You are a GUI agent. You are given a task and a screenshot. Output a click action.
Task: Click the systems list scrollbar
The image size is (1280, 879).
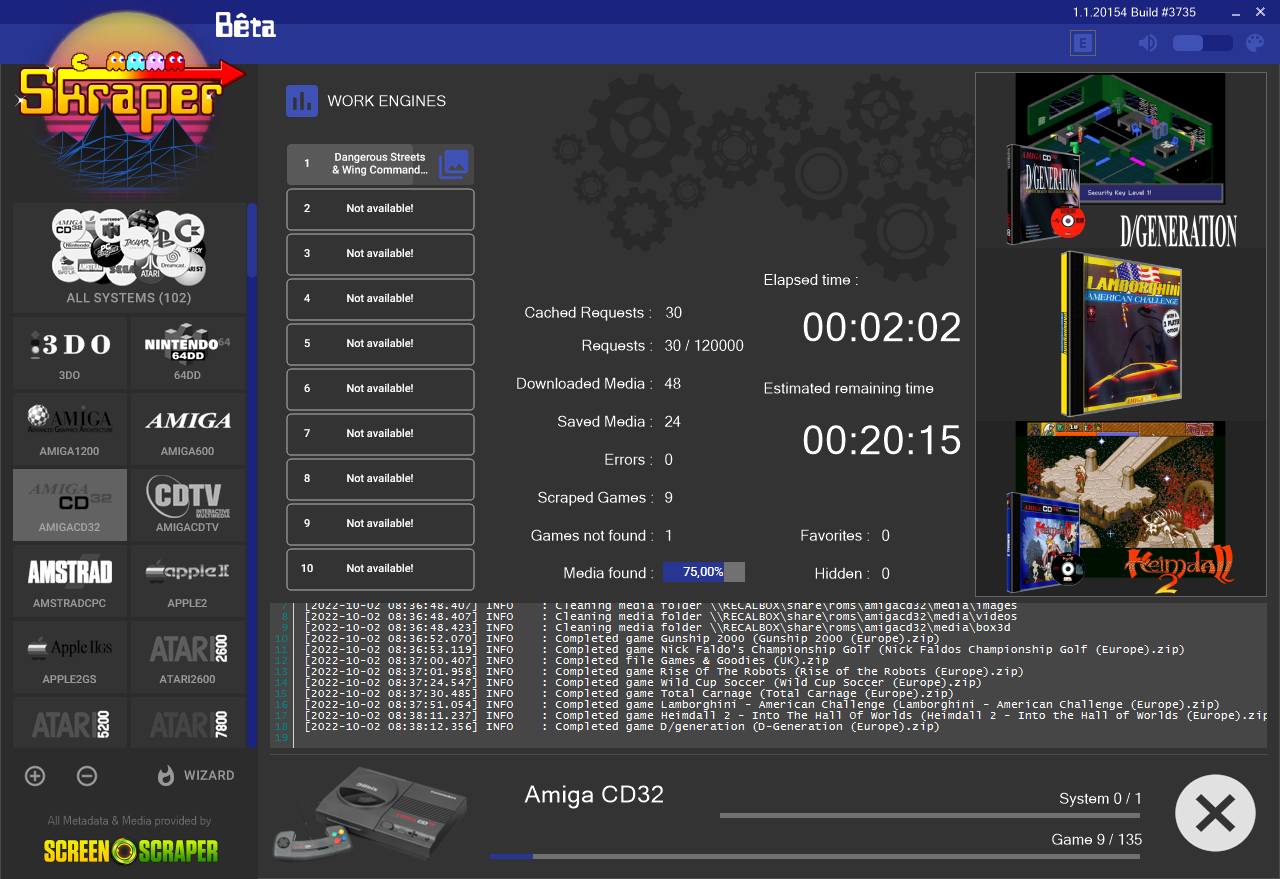tap(252, 474)
